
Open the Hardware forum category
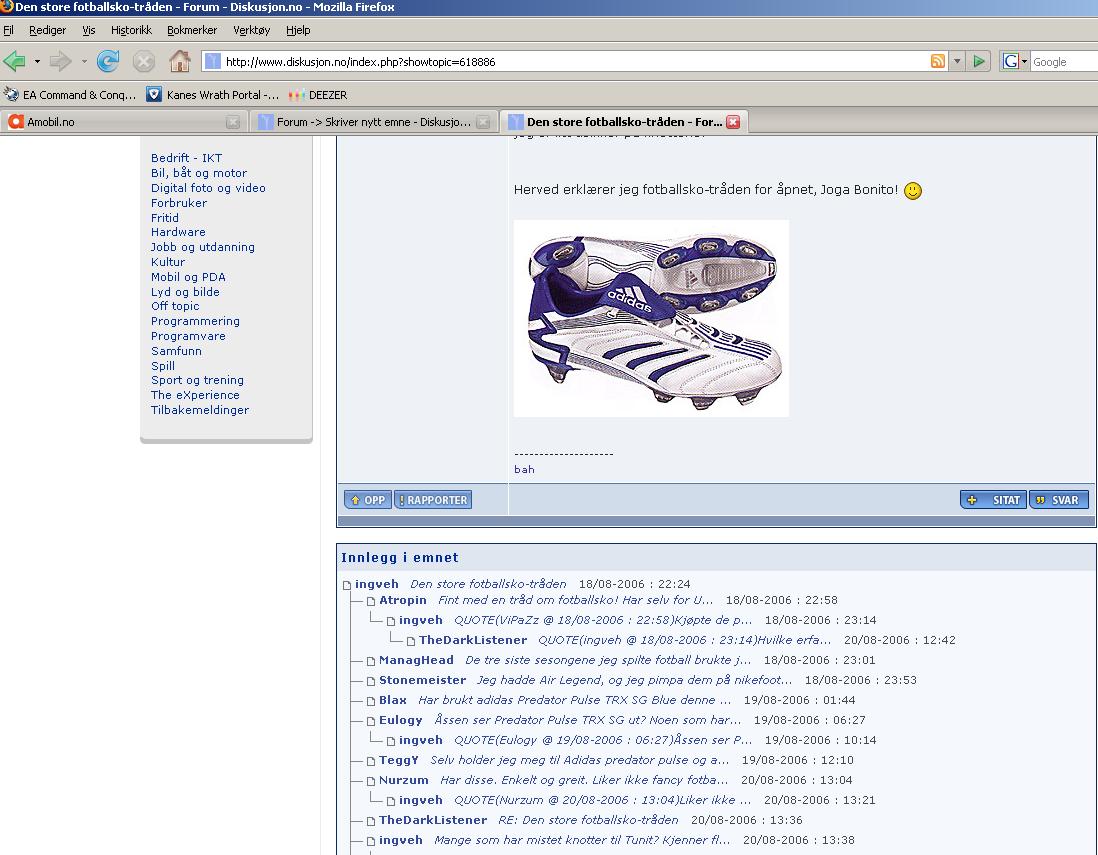coord(178,232)
